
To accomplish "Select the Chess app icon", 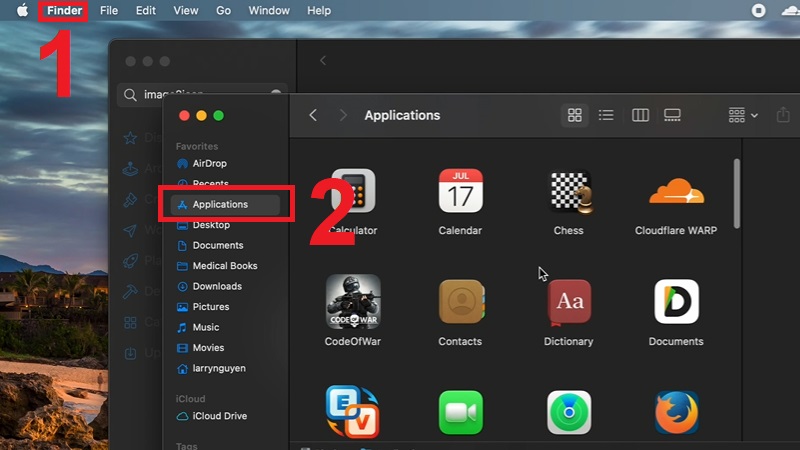I will coord(569,191).
